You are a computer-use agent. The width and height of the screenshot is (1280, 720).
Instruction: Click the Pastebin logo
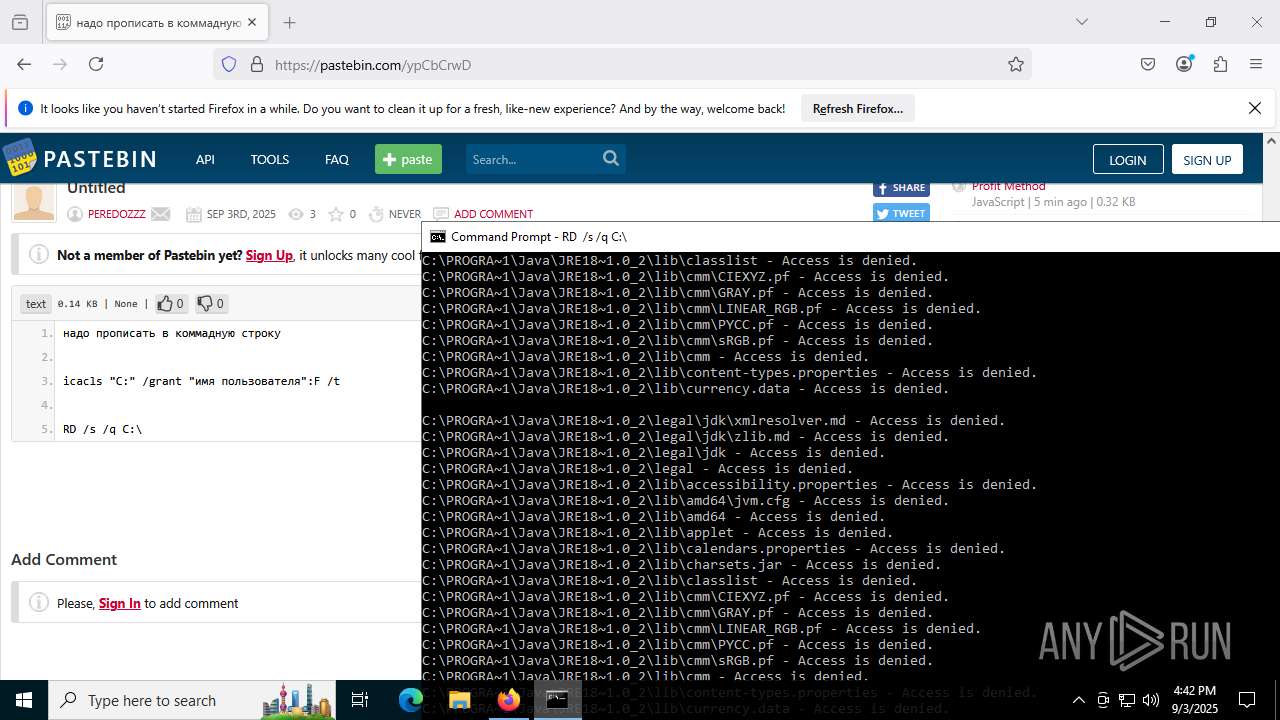tap(80, 158)
